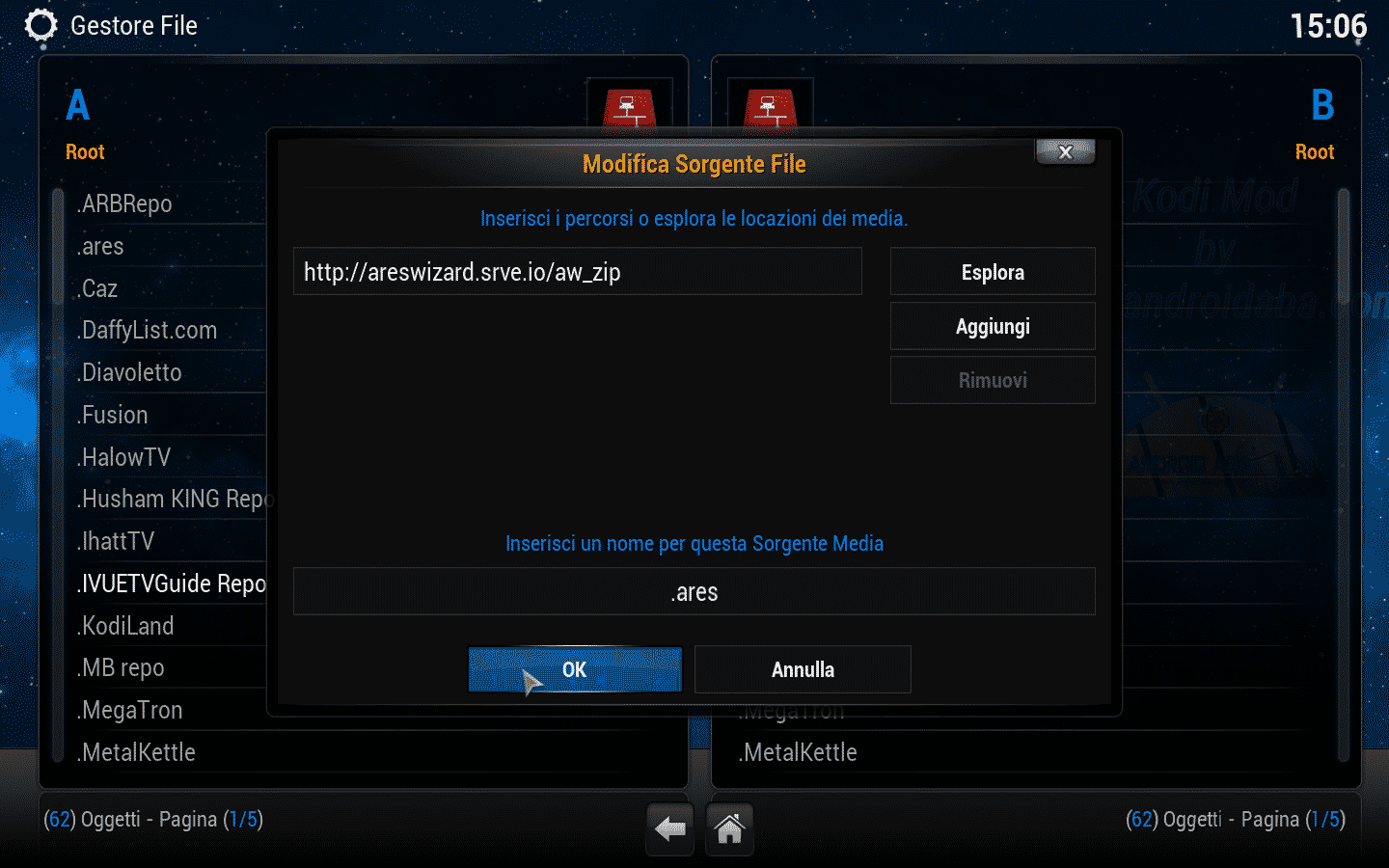
Task: Go home via the house icon
Action: [x=729, y=828]
